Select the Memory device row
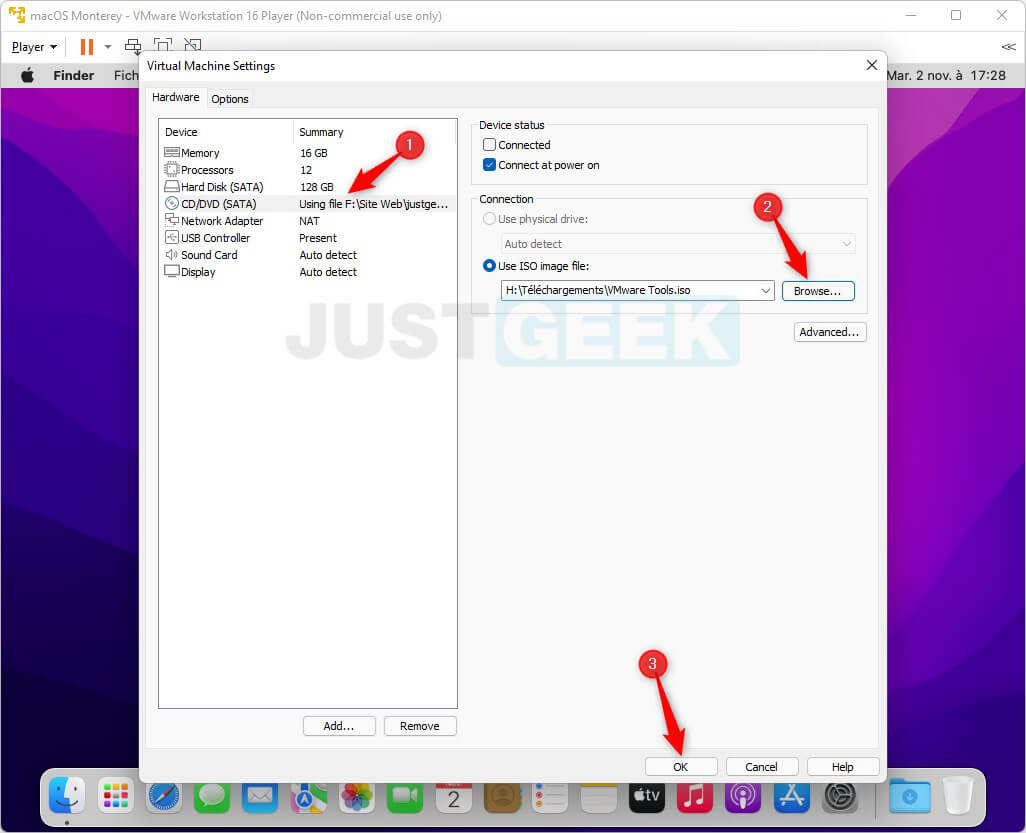 point(308,152)
